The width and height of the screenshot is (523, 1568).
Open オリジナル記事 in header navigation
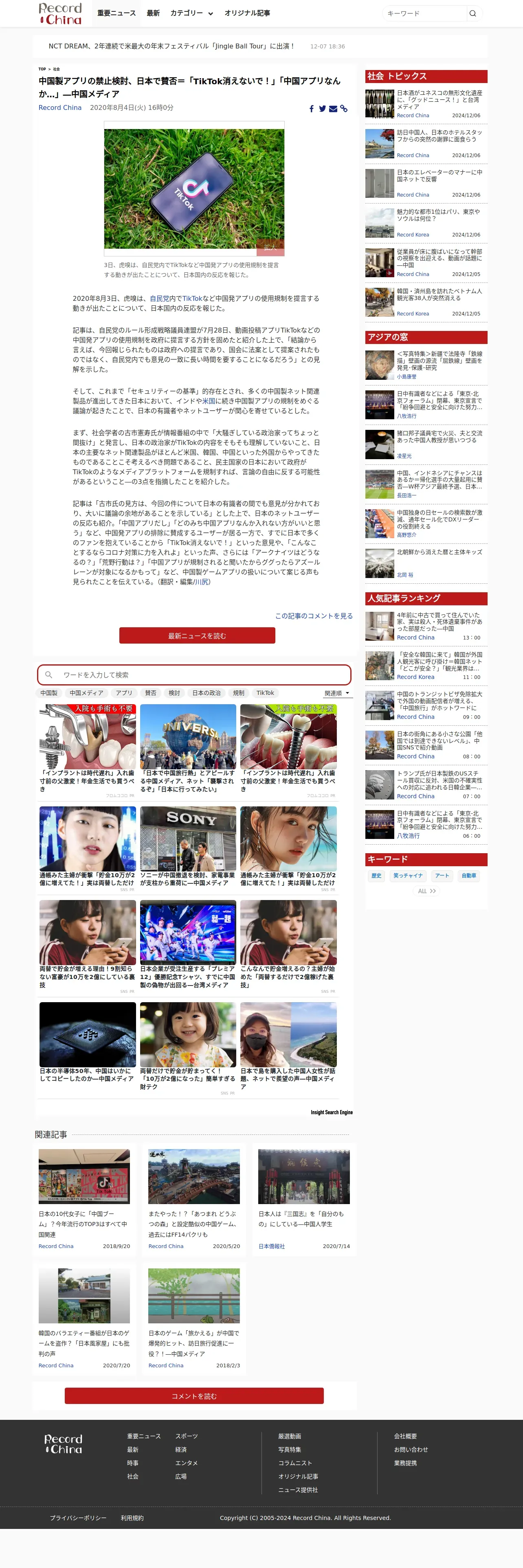pos(247,13)
